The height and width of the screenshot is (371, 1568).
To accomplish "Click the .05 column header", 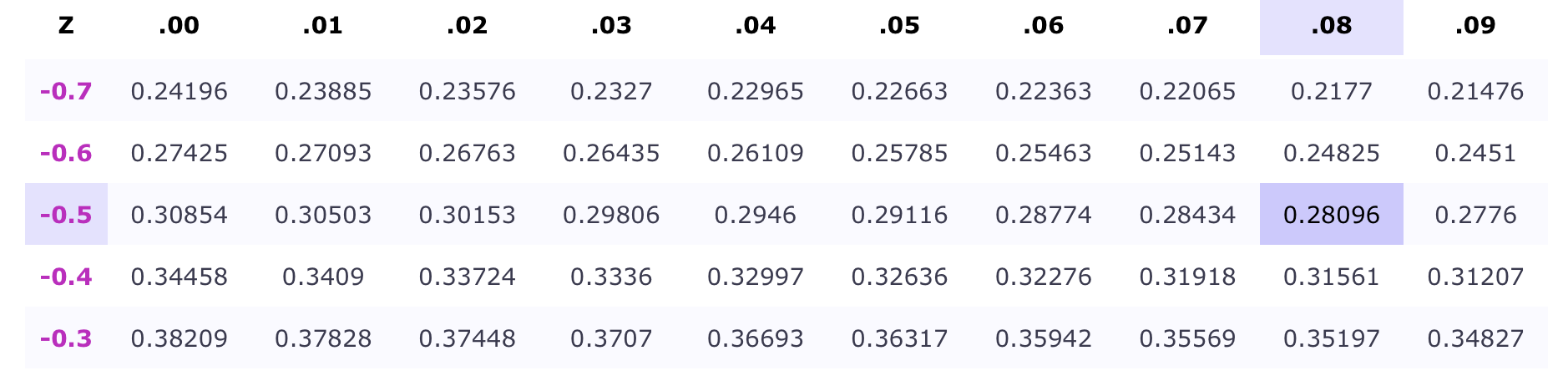I will (x=899, y=26).
